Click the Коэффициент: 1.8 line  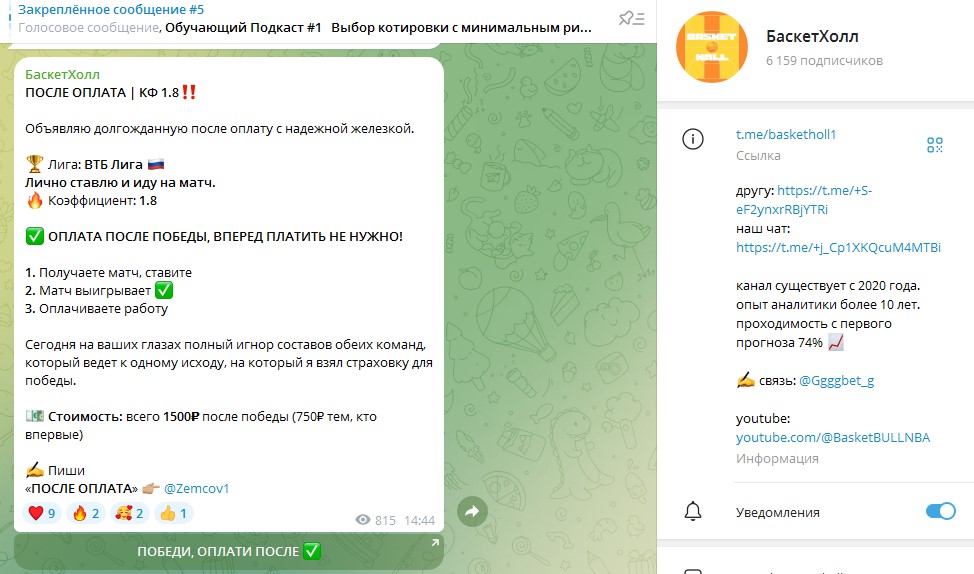[x=91, y=201]
